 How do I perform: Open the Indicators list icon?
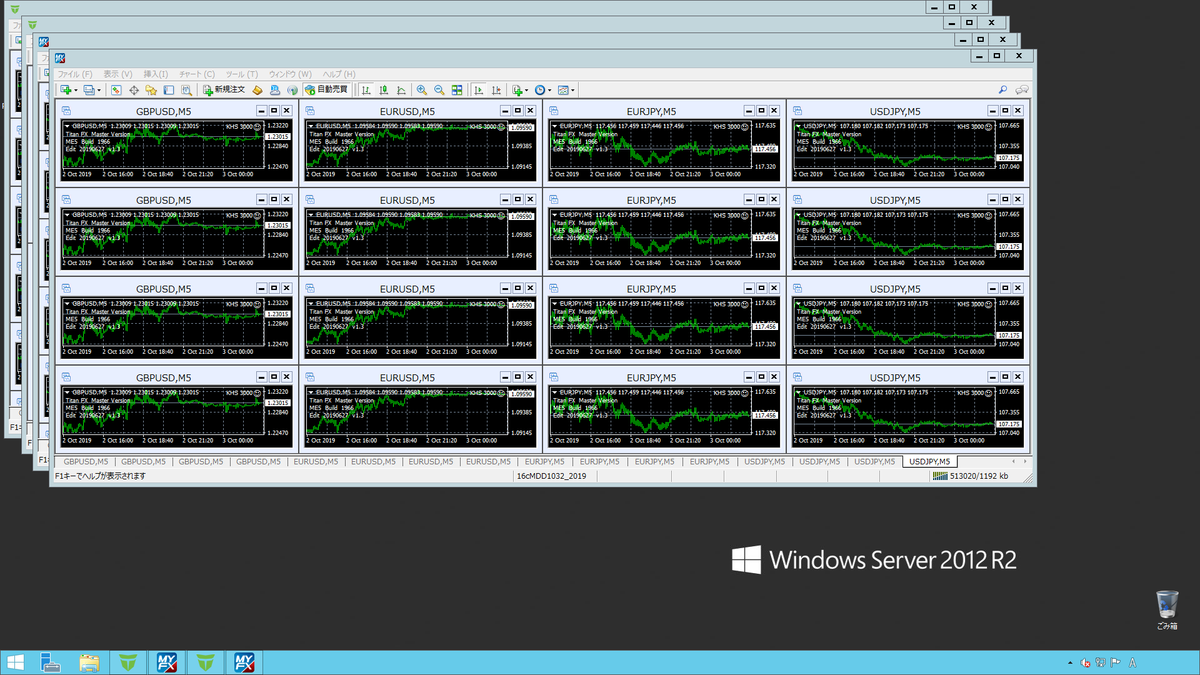pyautogui.click(x=516, y=90)
